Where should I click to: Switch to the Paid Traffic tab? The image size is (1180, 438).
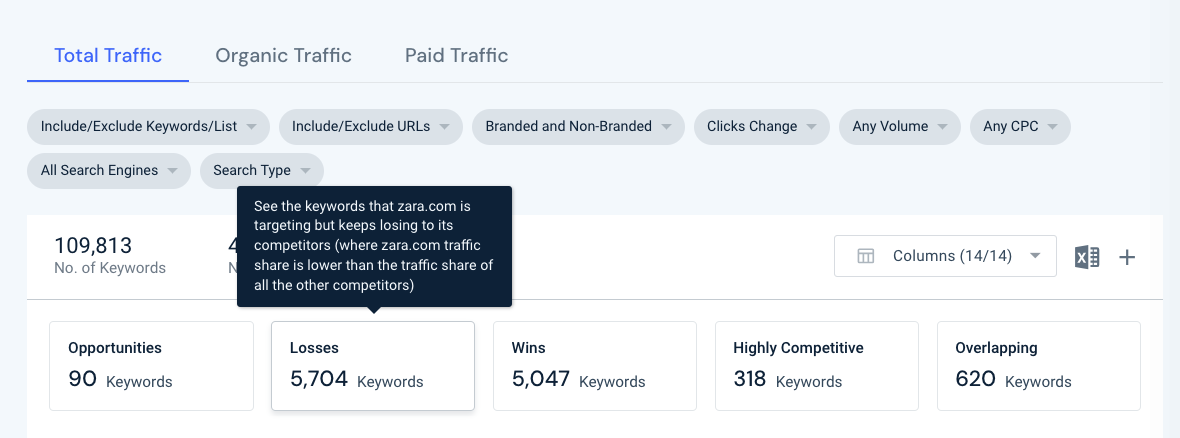[x=456, y=56]
